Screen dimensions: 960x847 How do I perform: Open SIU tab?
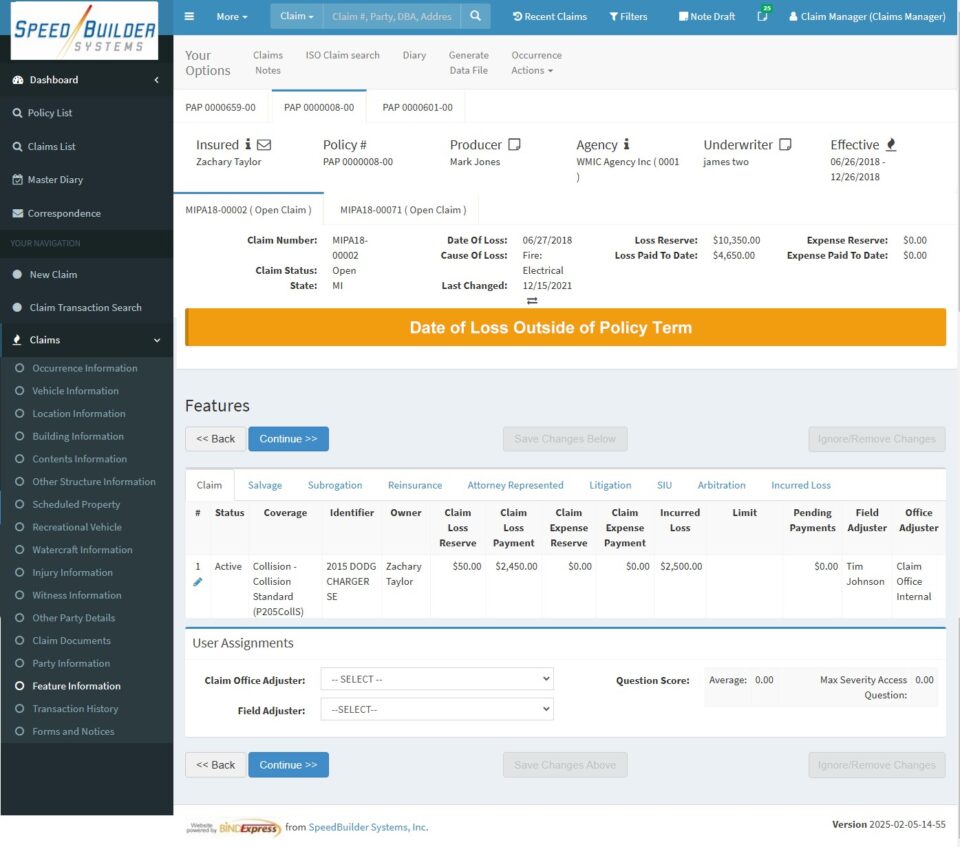(664, 485)
